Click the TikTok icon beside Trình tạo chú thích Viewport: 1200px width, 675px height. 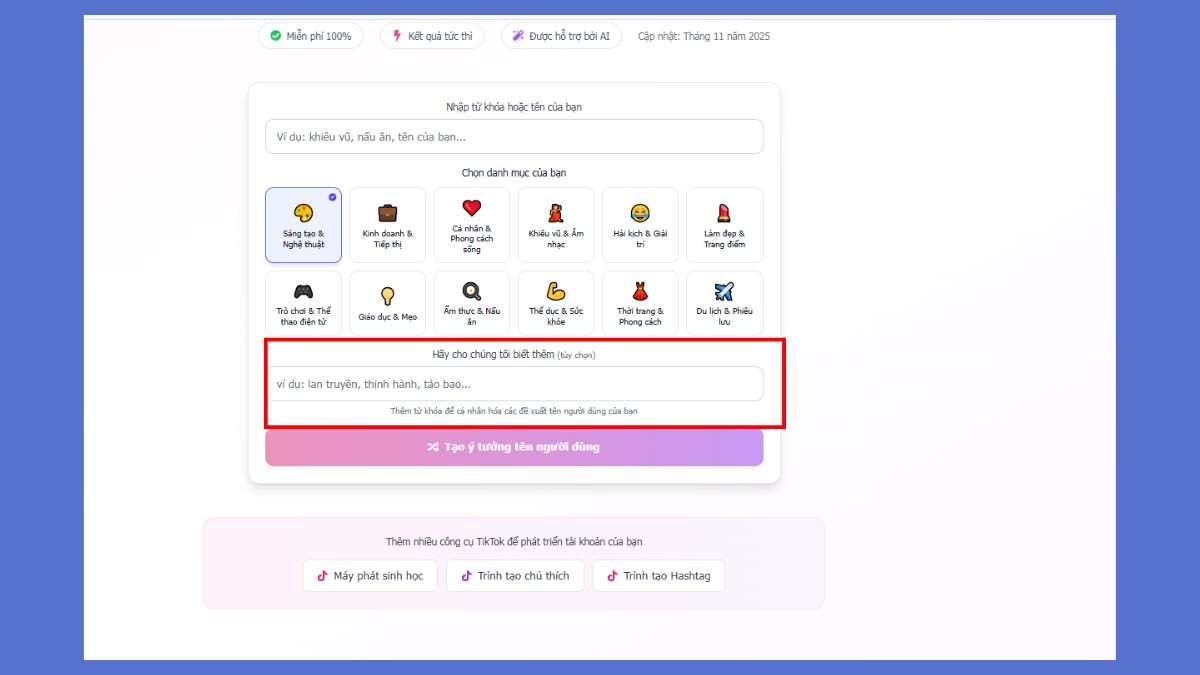(x=466, y=576)
